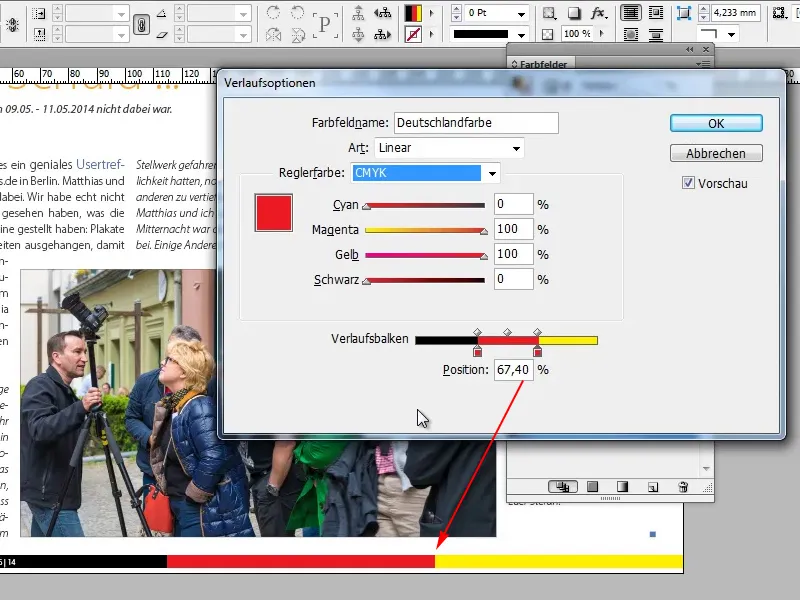Click the fx. effects icon in the control bar
This screenshot has width=800, height=600.
click(597, 13)
